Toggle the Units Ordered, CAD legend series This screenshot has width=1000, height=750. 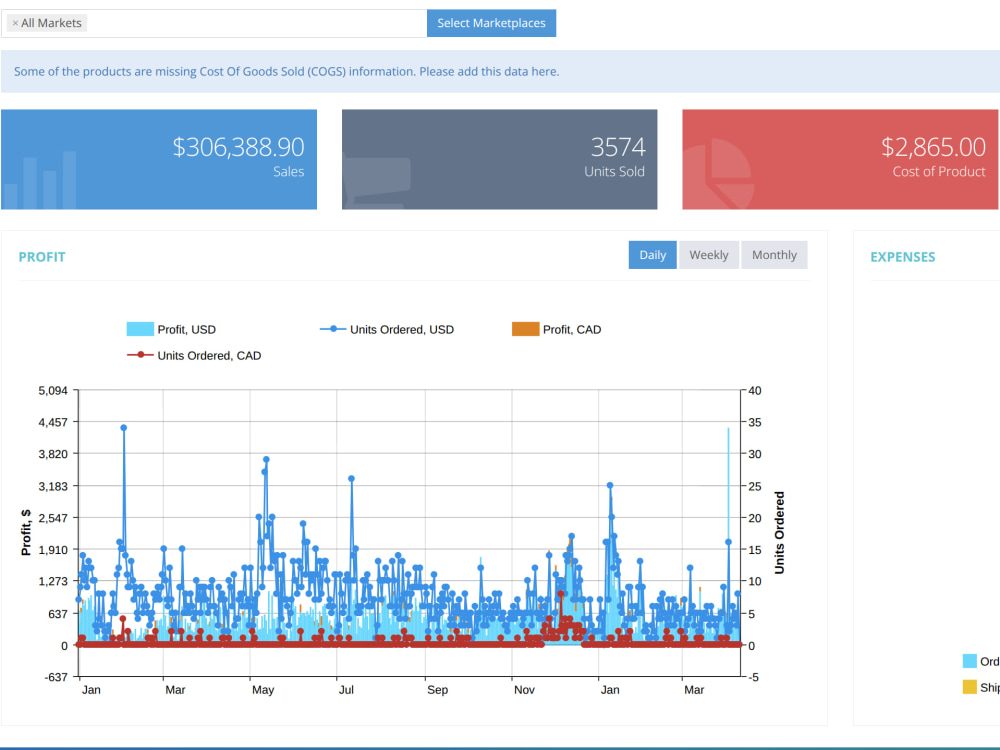pos(195,356)
